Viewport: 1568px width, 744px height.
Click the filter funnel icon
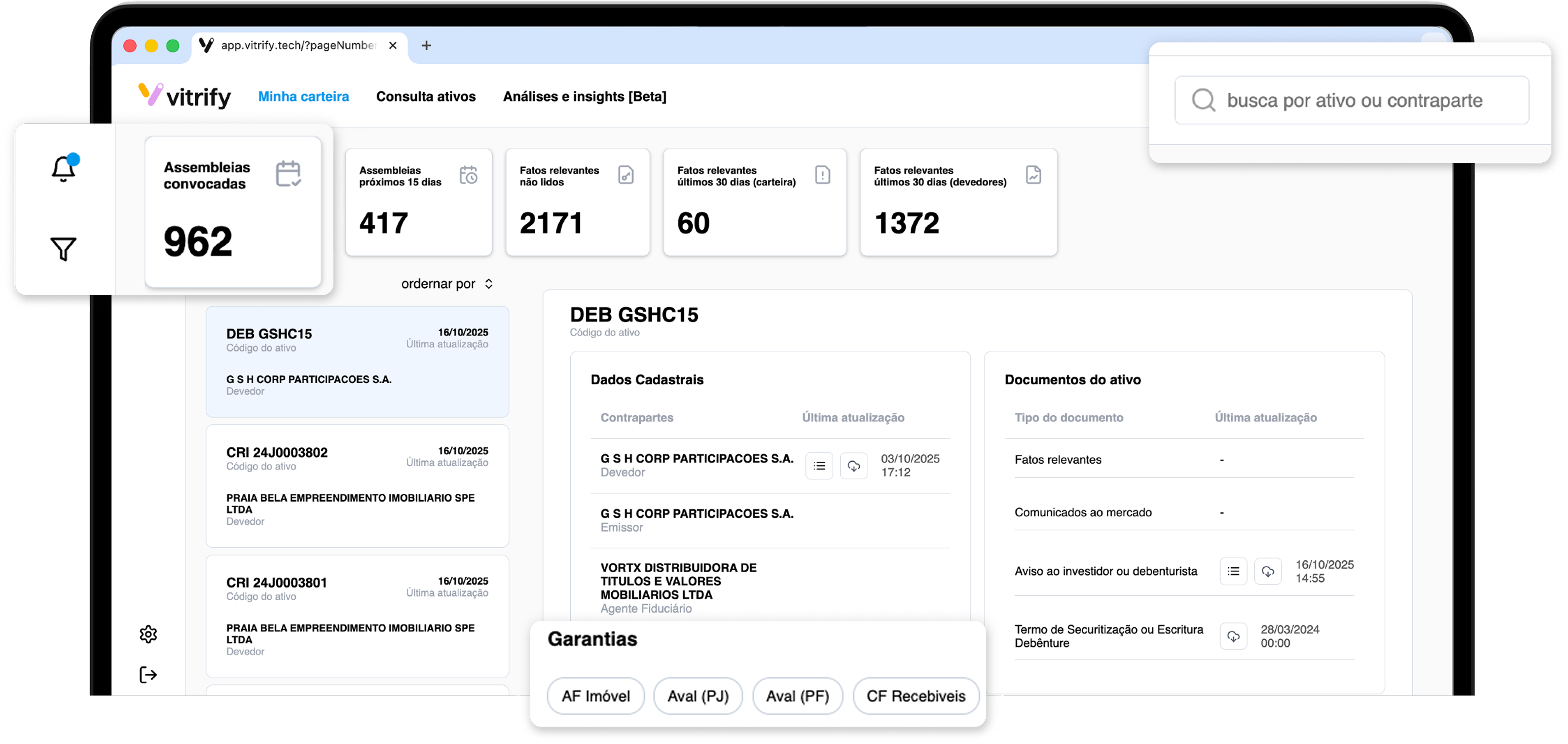click(x=63, y=248)
